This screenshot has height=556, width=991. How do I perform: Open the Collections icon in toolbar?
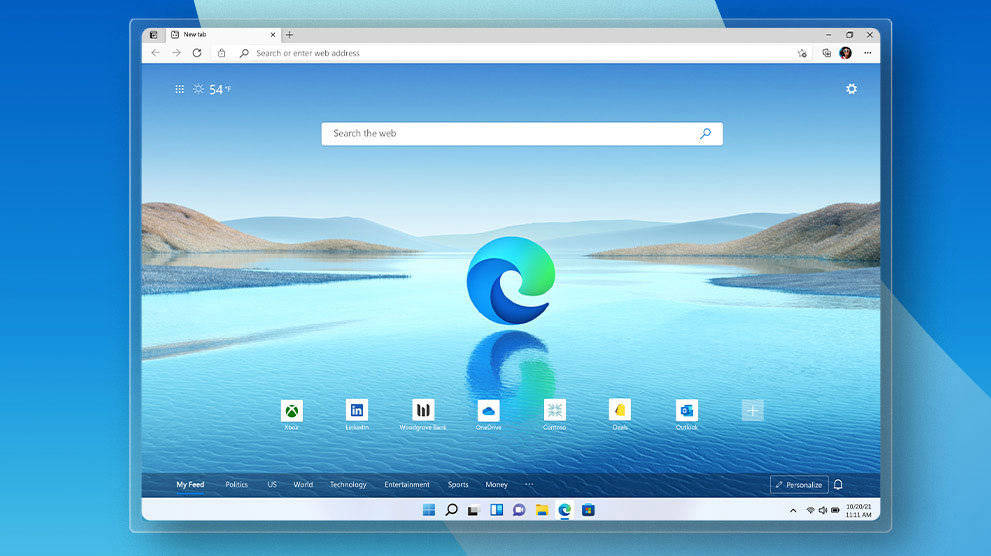(x=826, y=53)
